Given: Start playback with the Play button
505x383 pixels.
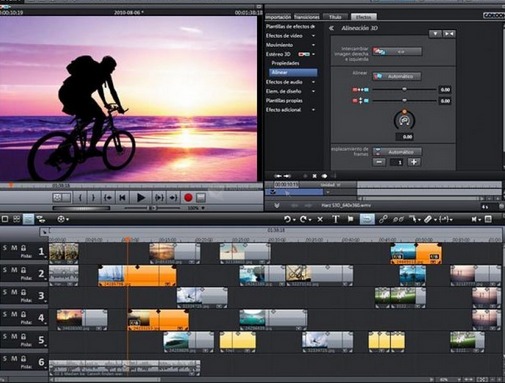Looking at the screenshot, I should coord(141,198).
